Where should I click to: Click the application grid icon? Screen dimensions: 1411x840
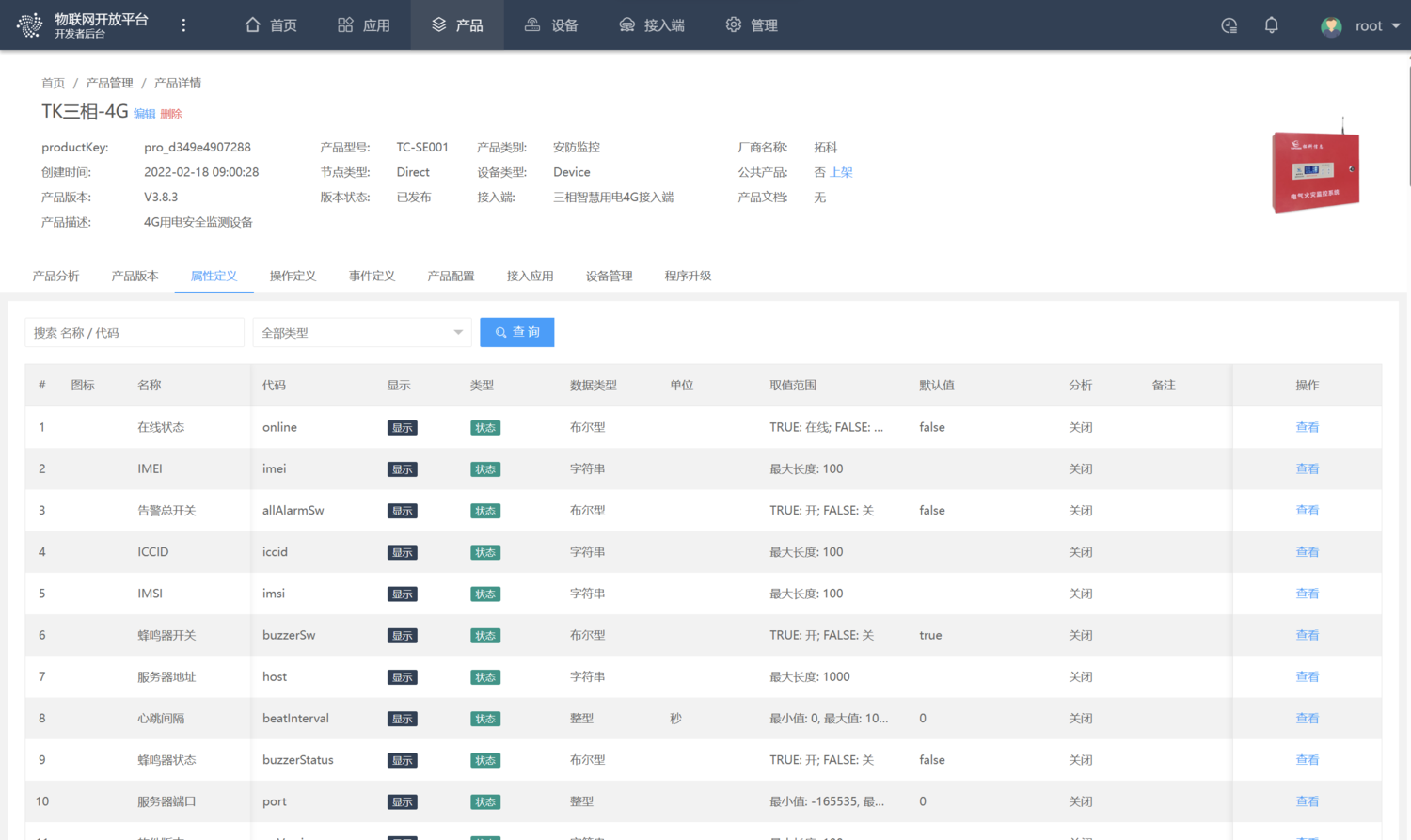(x=345, y=24)
